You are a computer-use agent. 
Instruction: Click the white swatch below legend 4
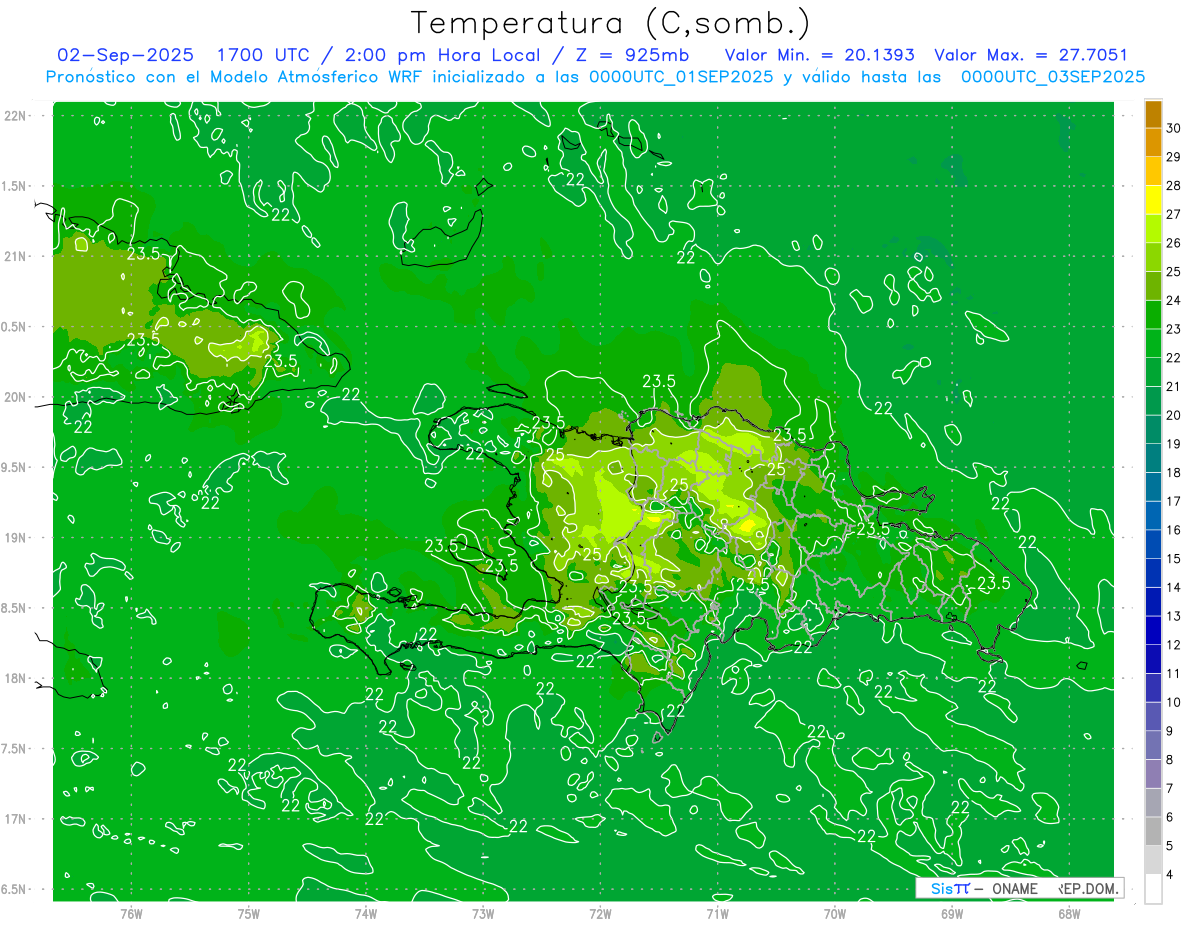tap(1153, 889)
